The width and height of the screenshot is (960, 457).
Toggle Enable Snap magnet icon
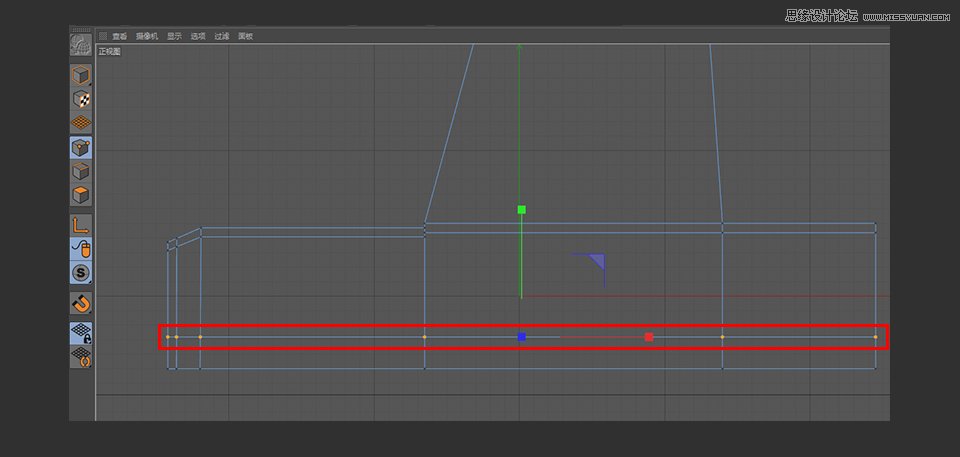pyautogui.click(x=81, y=303)
